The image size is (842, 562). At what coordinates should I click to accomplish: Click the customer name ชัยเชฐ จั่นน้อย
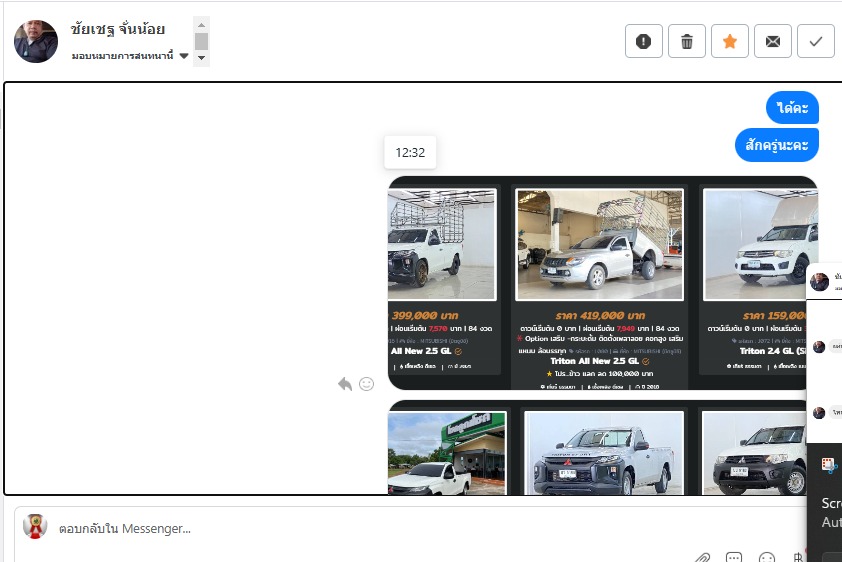[118, 29]
